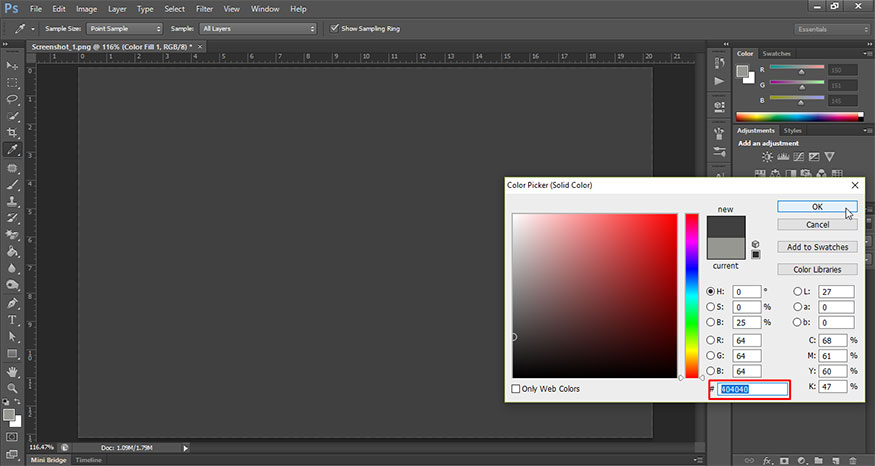Add a Levels adjustment
Image resolution: width=875 pixels, height=466 pixels.
pyautogui.click(x=783, y=157)
